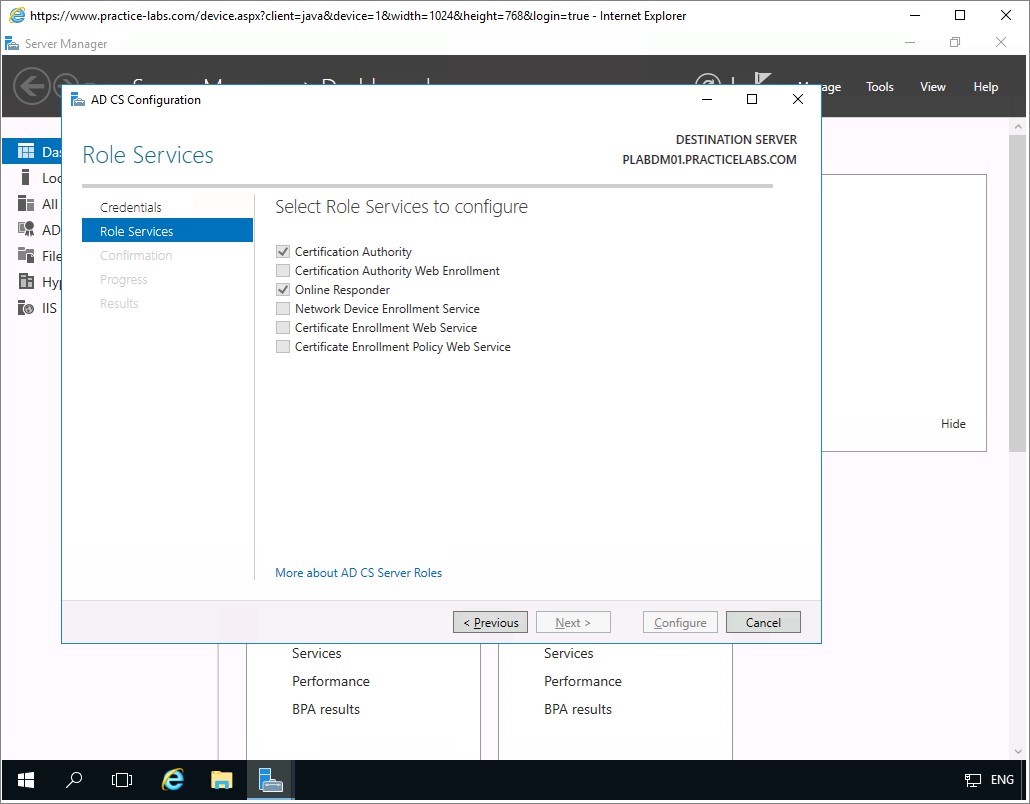Click the Server Manager scrollbar down arrow
This screenshot has width=1030, height=804.
(1018, 751)
